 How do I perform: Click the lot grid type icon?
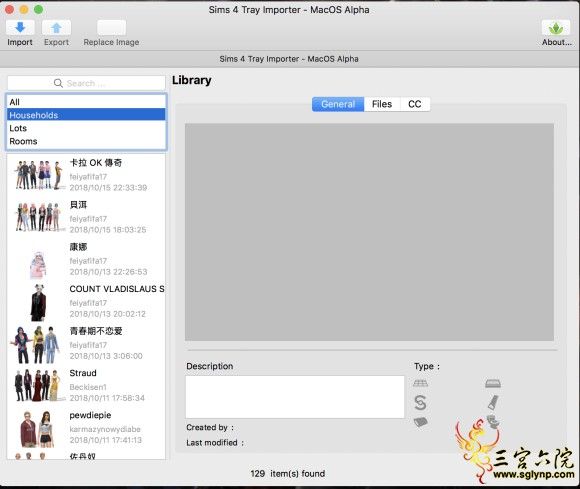420,383
